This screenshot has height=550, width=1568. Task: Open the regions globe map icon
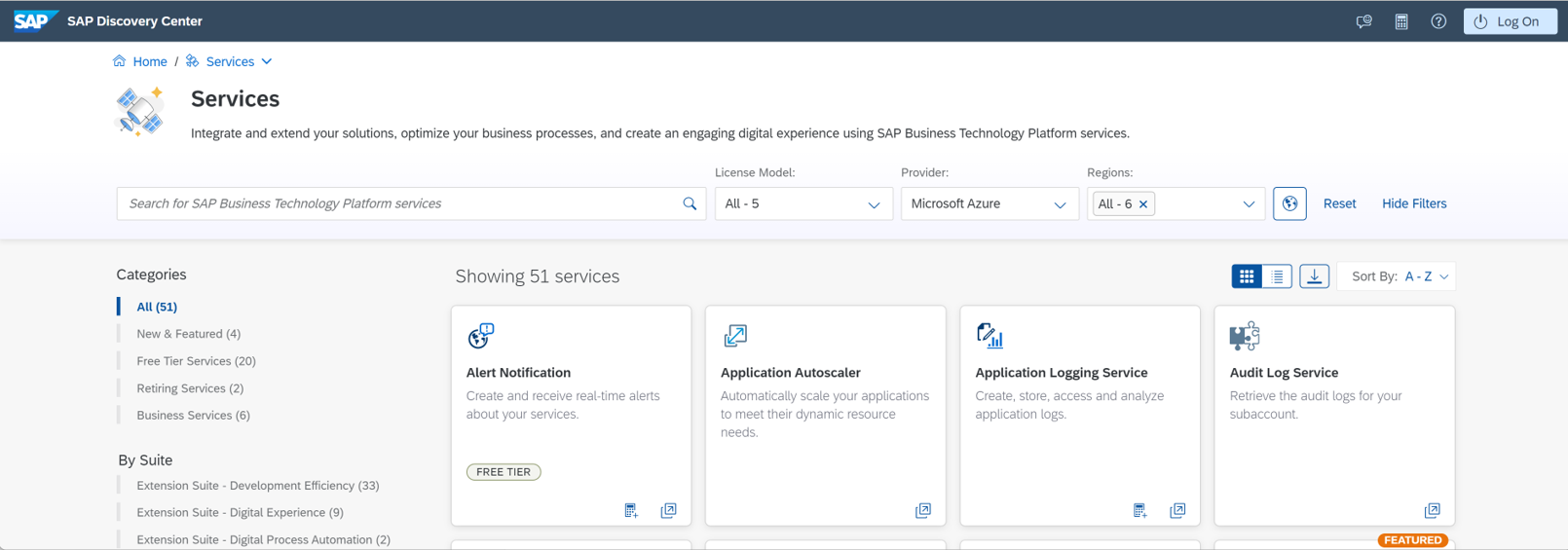tap(1289, 203)
